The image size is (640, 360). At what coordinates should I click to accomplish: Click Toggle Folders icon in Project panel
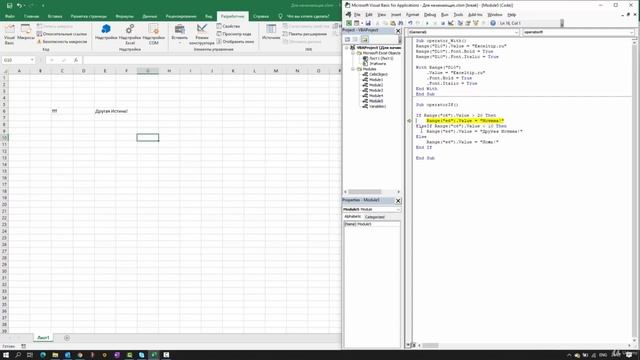click(x=364, y=39)
